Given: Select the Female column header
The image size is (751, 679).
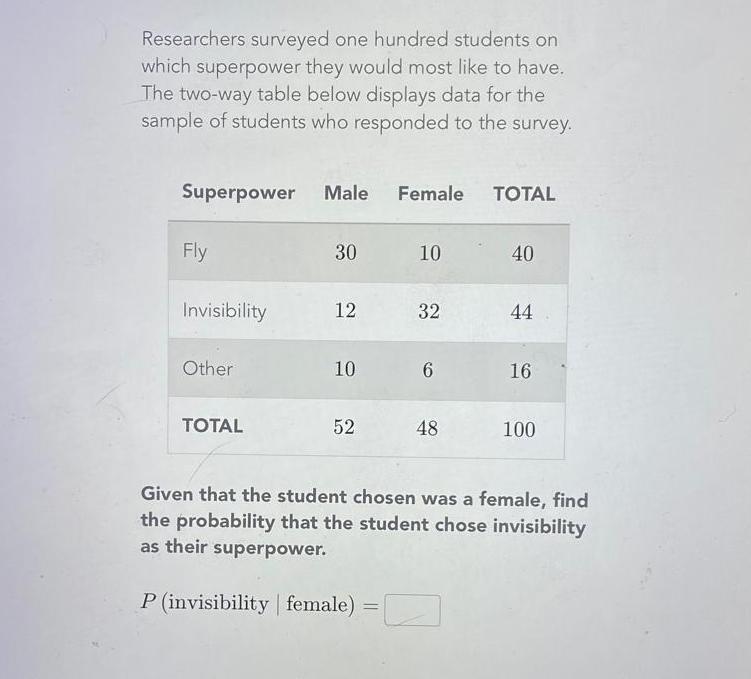Looking at the screenshot, I should coord(430,194).
